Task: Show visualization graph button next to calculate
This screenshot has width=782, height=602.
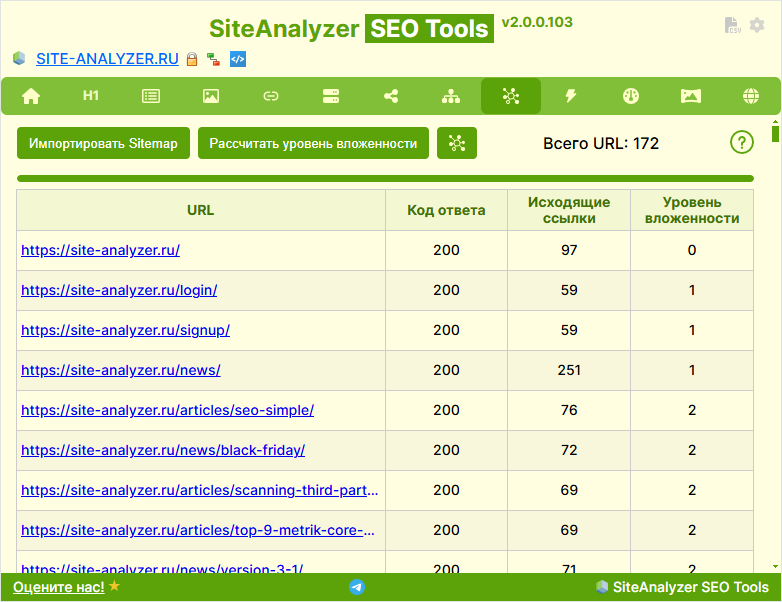Action: (x=457, y=143)
